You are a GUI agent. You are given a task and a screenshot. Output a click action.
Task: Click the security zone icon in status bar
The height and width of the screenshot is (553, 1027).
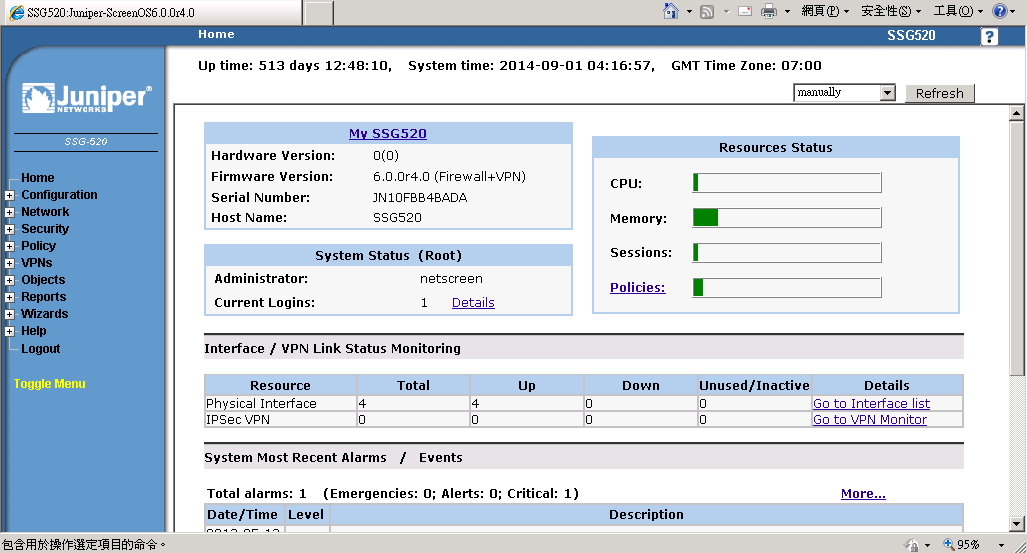[x=911, y=544]
